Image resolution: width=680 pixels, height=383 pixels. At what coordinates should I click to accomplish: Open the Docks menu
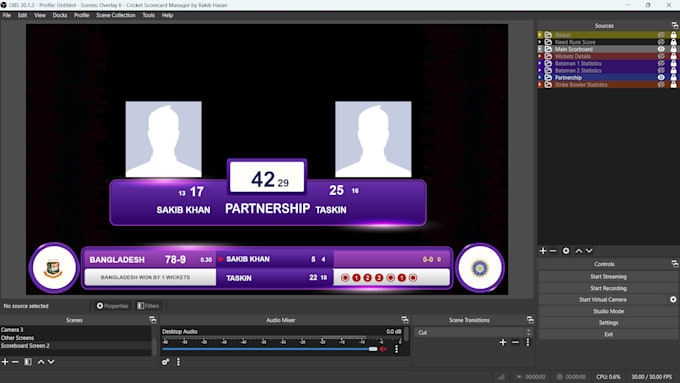point(60,15)
